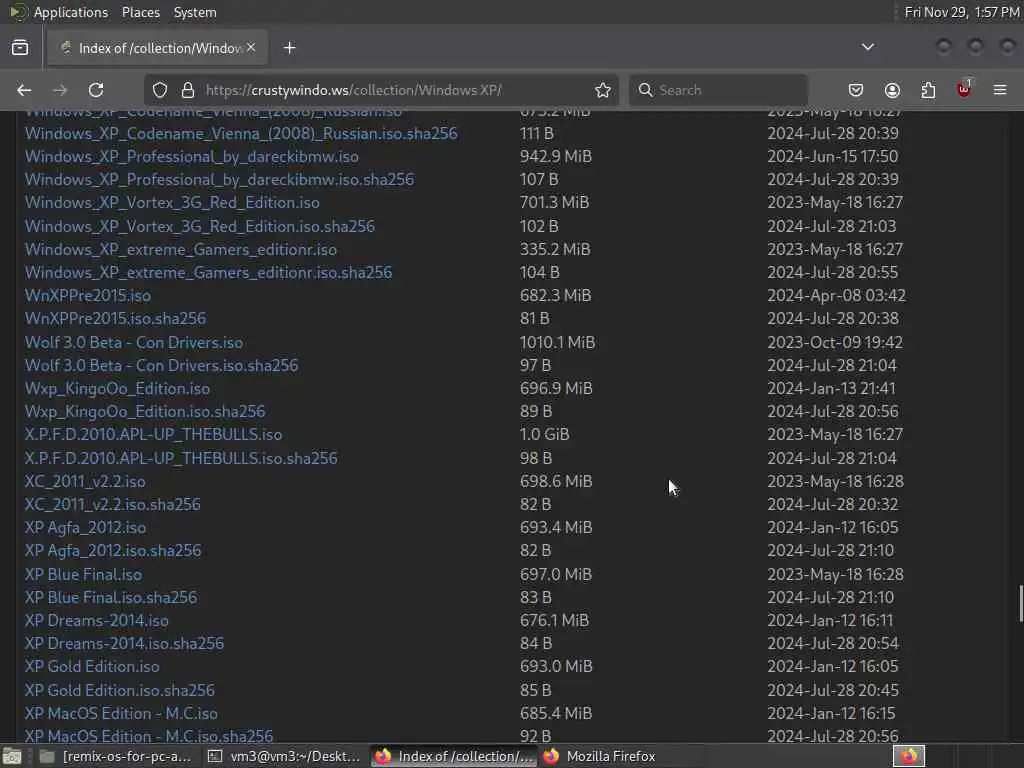Show desktop from taskbar corner icon
The height and width of the screenshot is (768, 1024).
pyautogui.click(x=12, y=757)
